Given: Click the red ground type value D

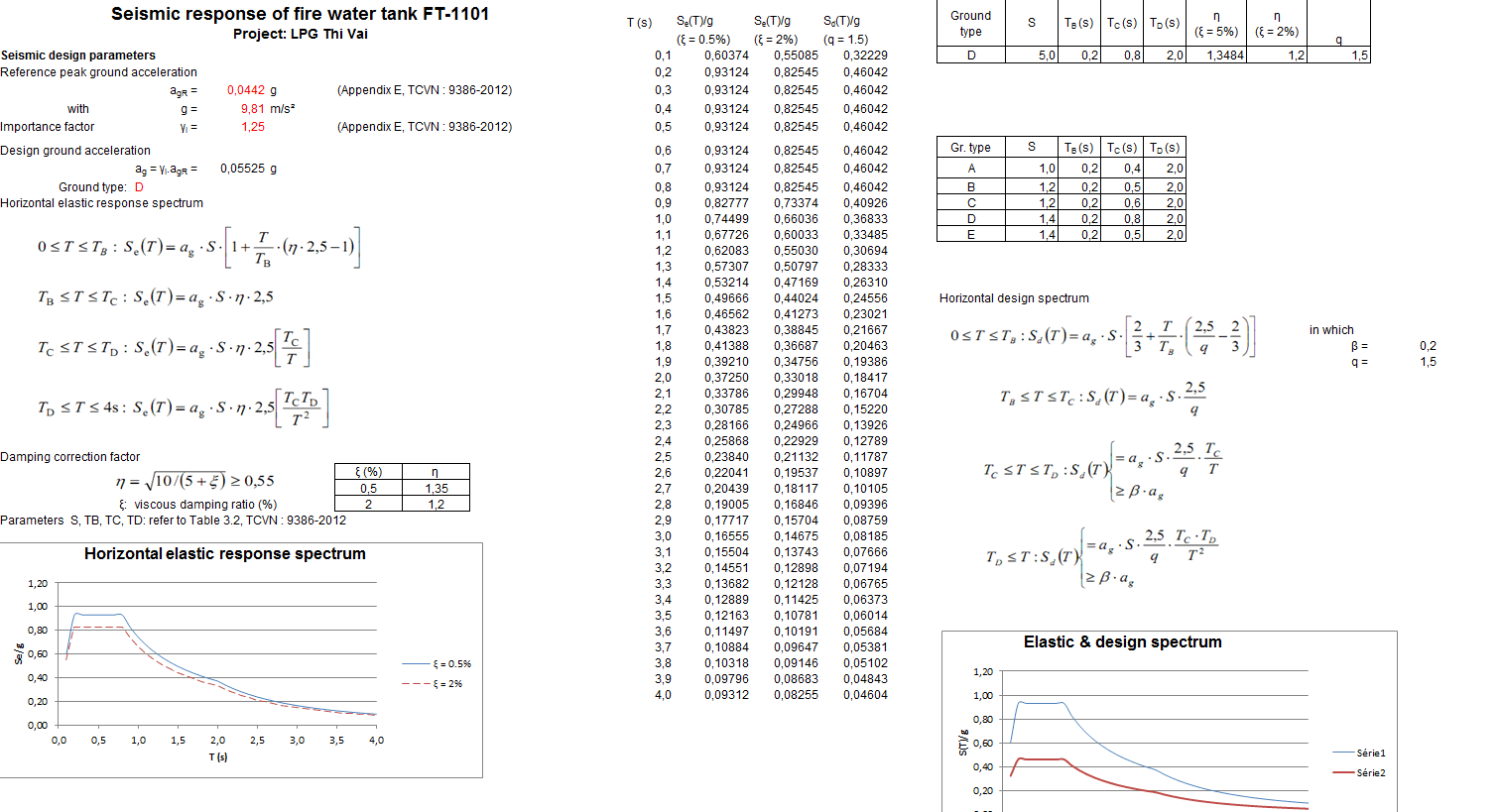Looking at the screenshot, I should coord(139,187).
